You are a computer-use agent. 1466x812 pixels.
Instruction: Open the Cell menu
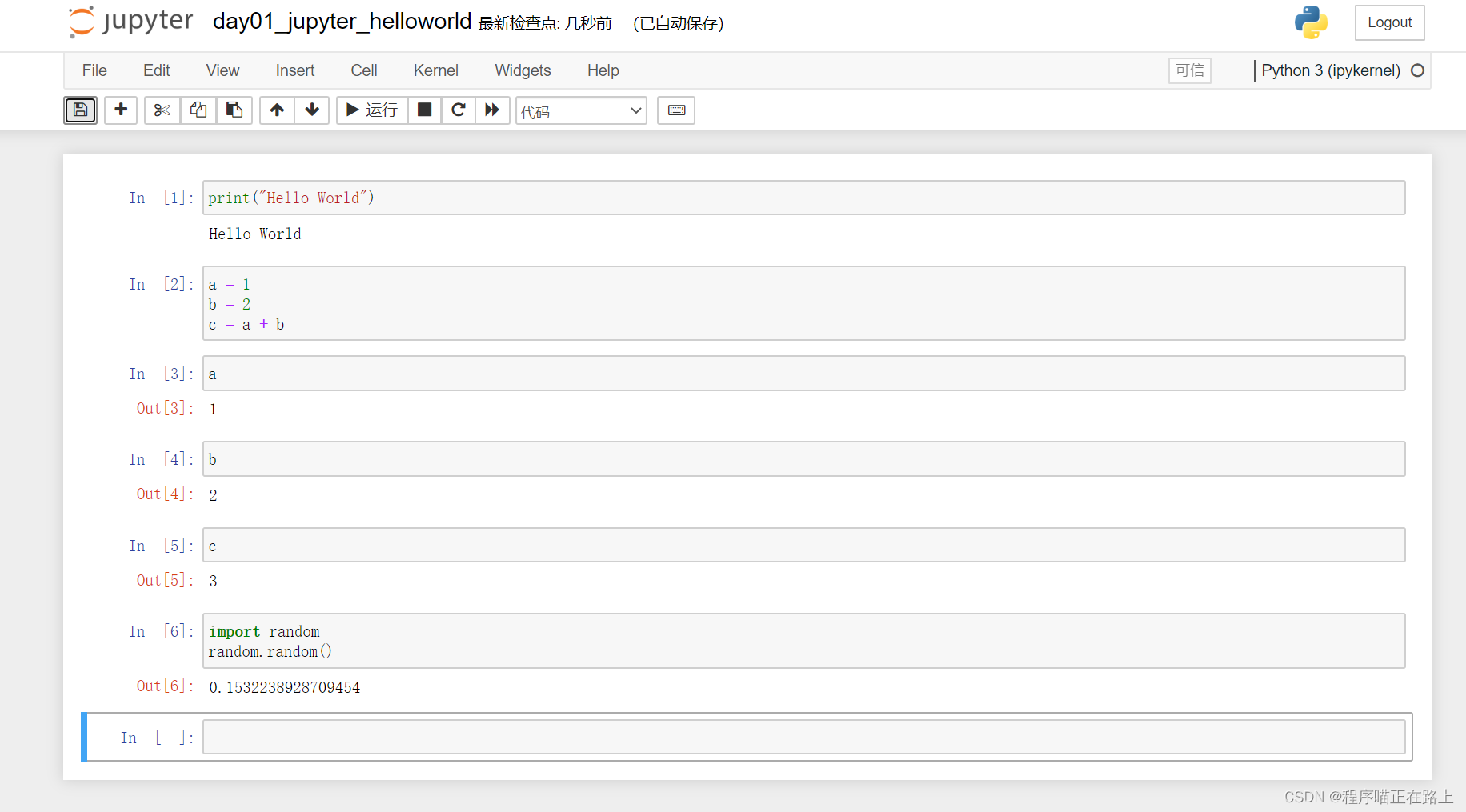364,70
